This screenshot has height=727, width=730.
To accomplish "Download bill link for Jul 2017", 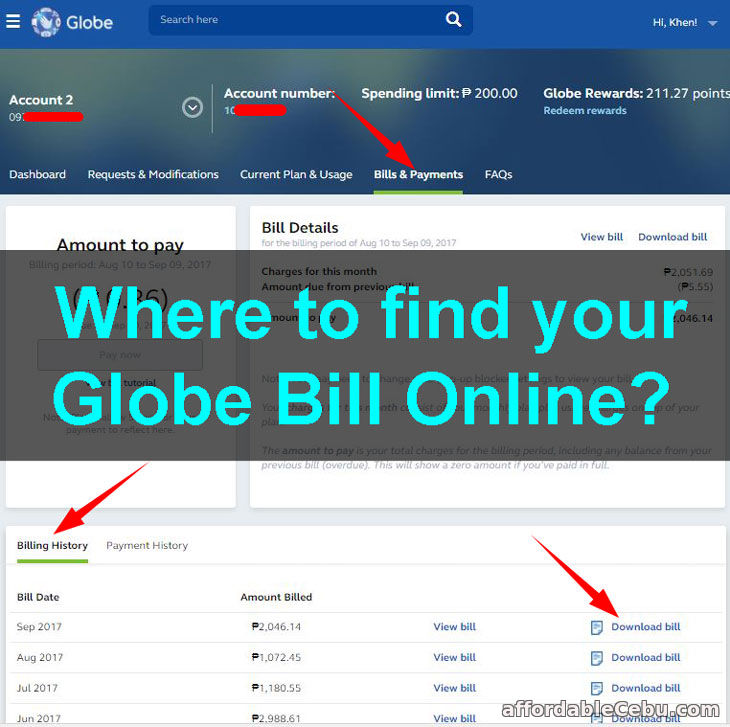I will [645, 688].
